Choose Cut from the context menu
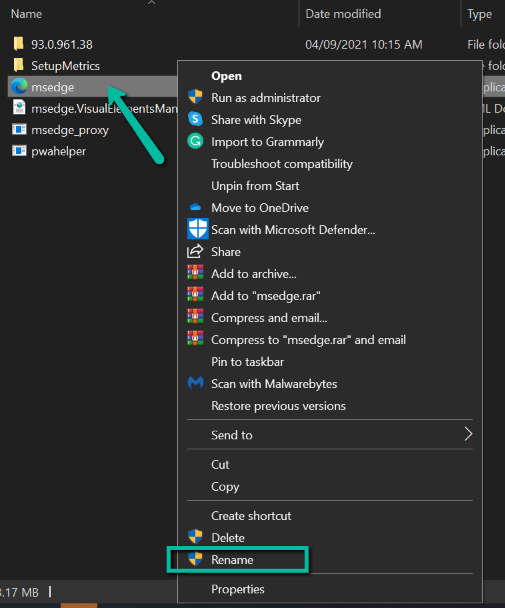This screenshot has height=608, width=505. [x=220, y=465]
